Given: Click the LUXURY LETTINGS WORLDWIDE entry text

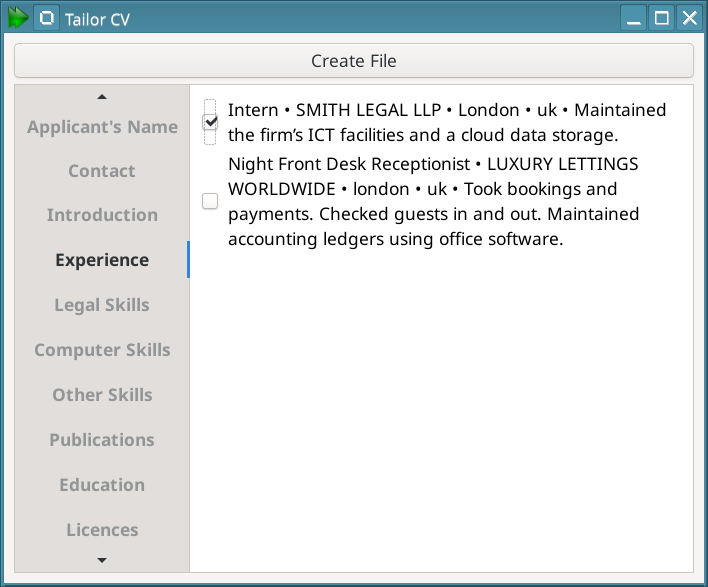Looking at the screenshot, I should tap(433, 201).
